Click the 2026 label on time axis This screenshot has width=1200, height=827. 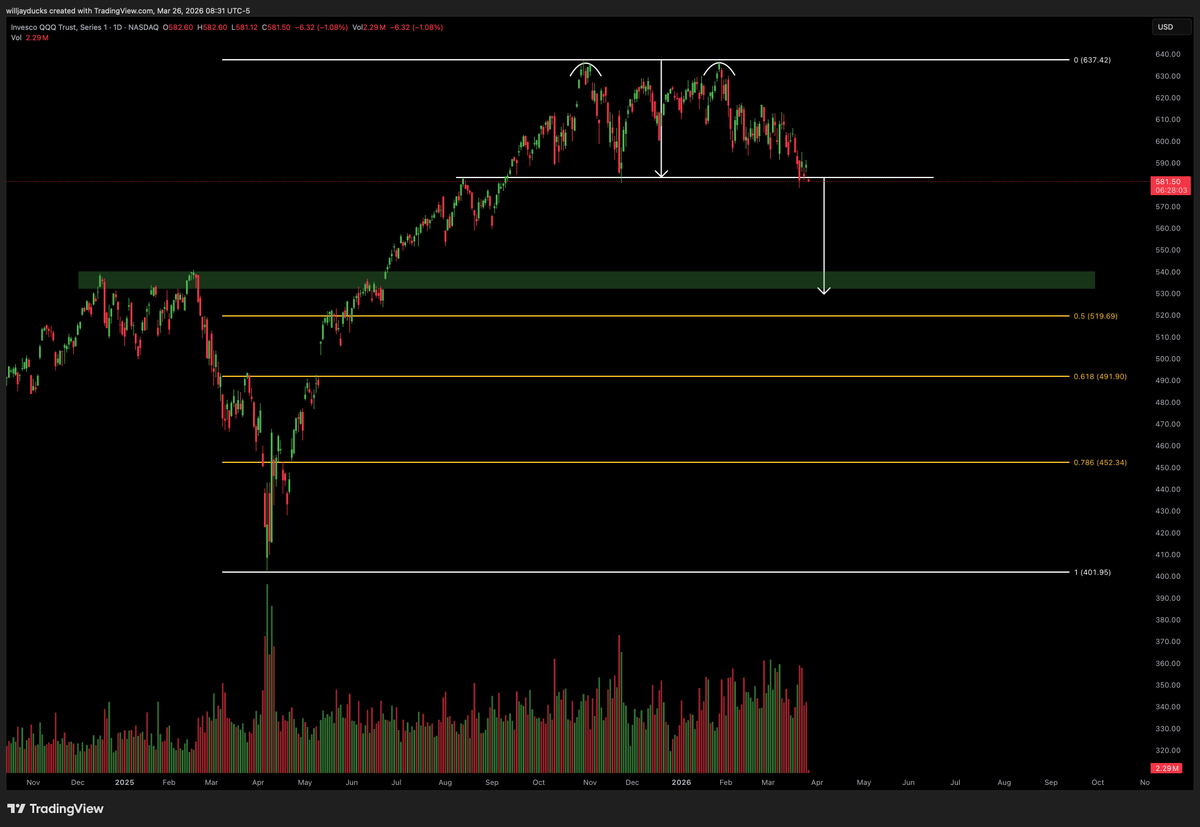tap(681, 782)
